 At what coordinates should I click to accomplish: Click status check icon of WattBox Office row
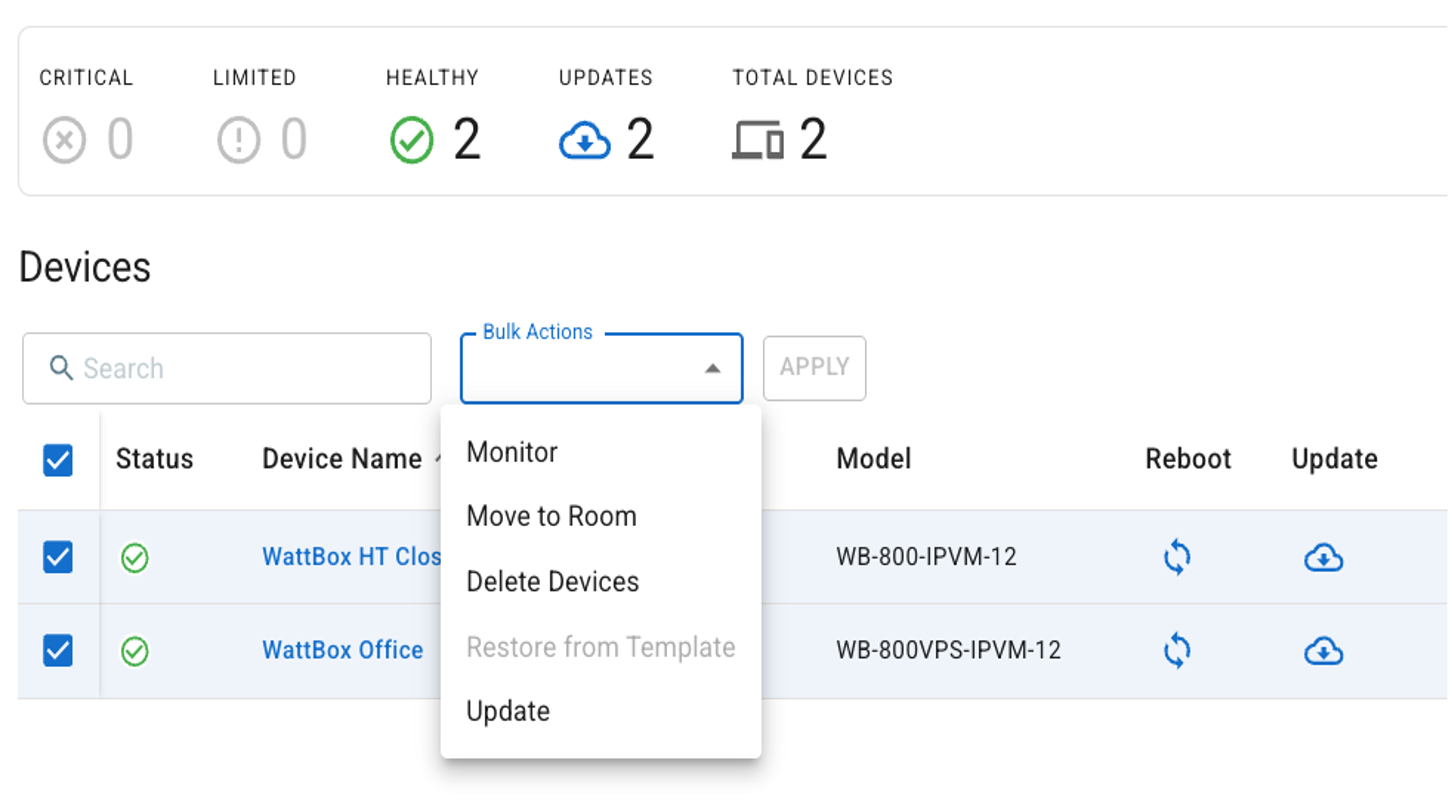click(135, 652)
